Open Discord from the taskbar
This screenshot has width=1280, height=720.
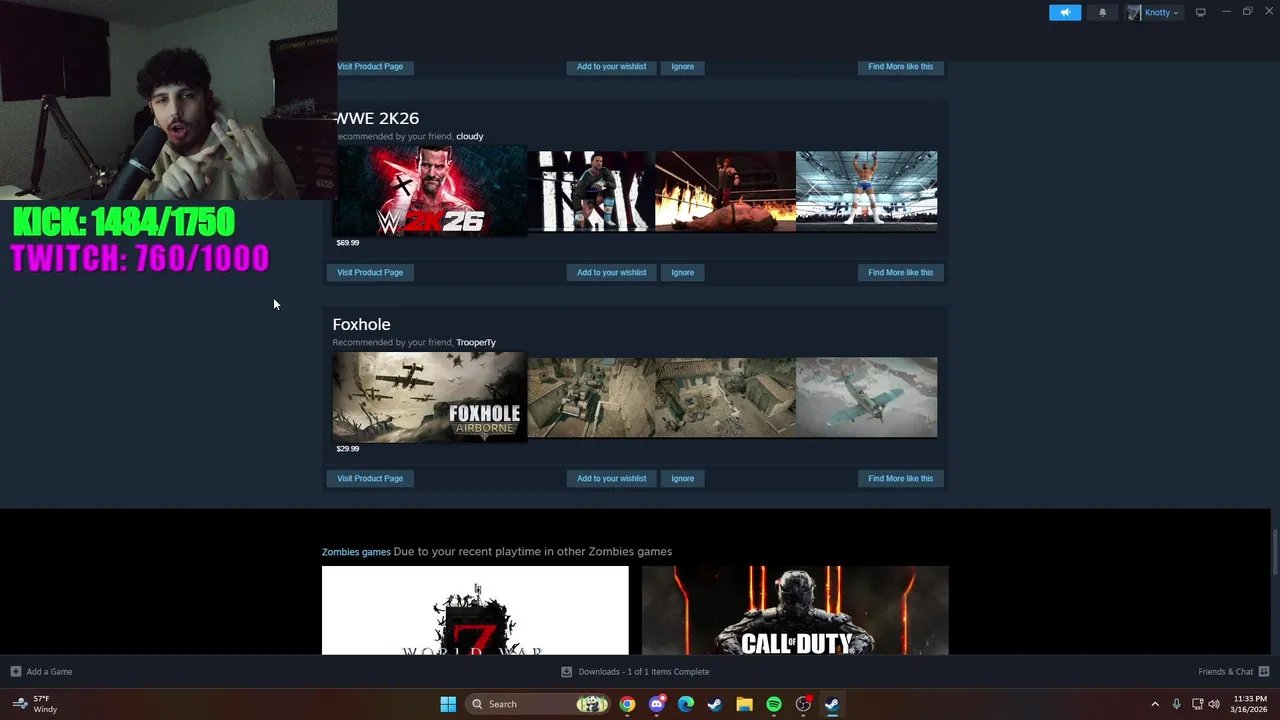point(657,704)
